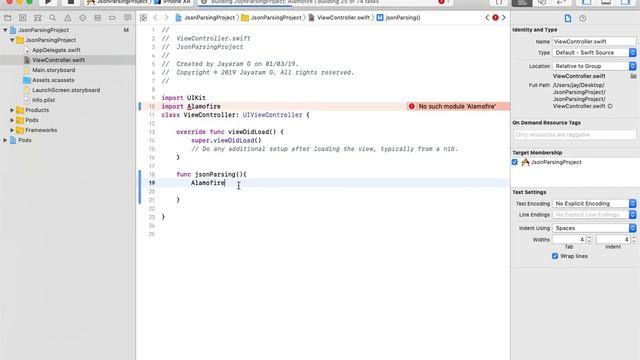640x360 pixels.
Task: Open Main.storyboard file
Action: tap(53, 70)
